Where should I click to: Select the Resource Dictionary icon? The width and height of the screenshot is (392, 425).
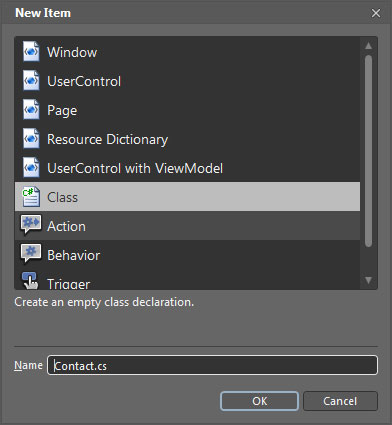tap(31, 139)
